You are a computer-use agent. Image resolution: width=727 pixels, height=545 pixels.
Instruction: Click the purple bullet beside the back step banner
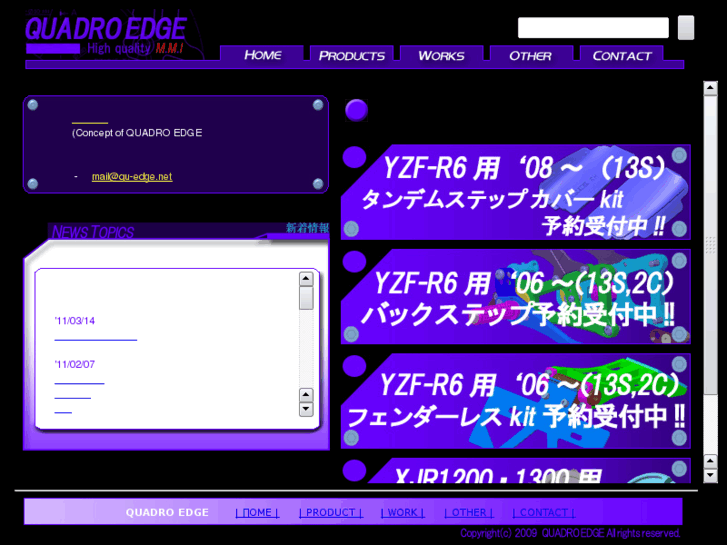coord(354,262)
